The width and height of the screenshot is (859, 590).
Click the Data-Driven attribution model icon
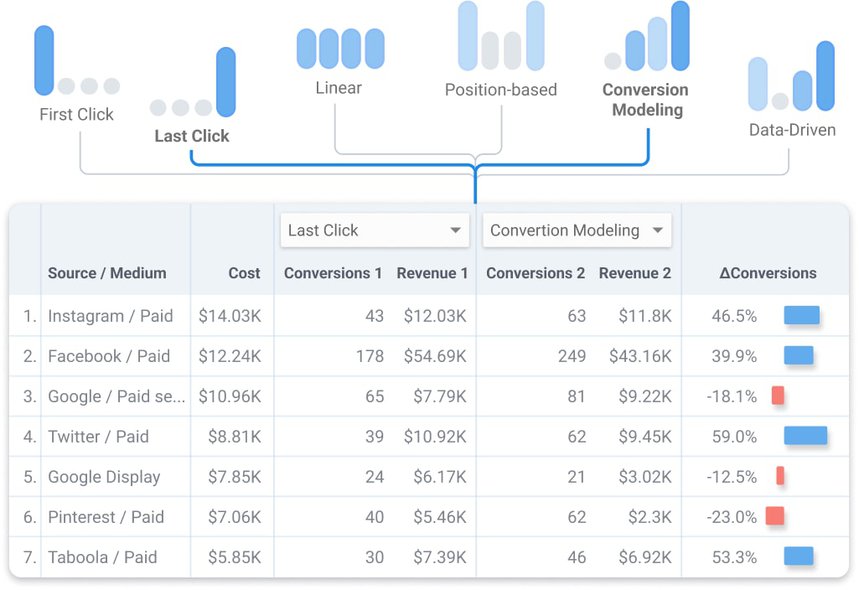click(x=792, y=76)
